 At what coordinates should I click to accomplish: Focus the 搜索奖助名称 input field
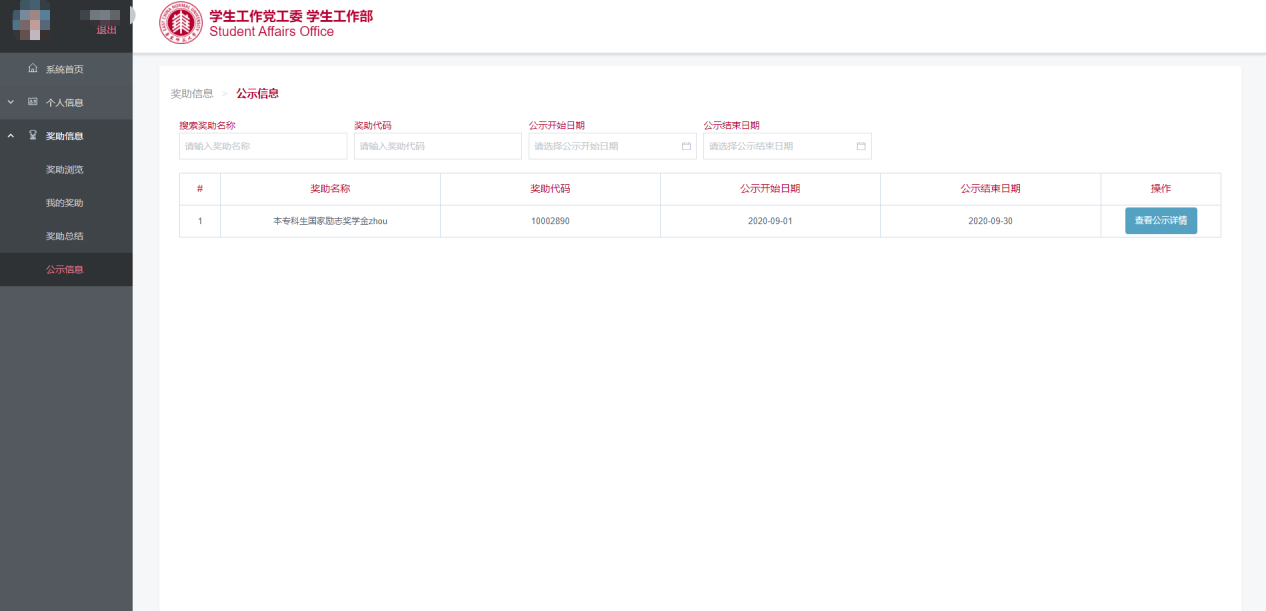pos(263,146)
